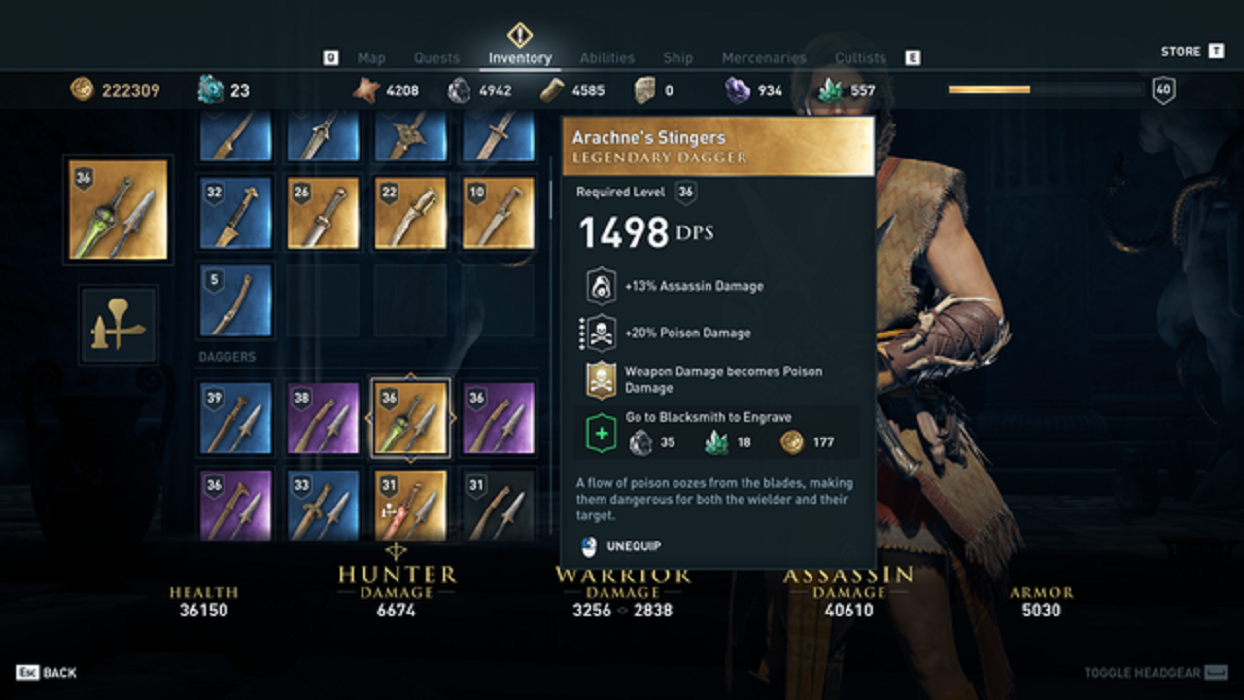The image size is (1244, 700).
Task: Open the Store button
Action: pos(1192,51)
